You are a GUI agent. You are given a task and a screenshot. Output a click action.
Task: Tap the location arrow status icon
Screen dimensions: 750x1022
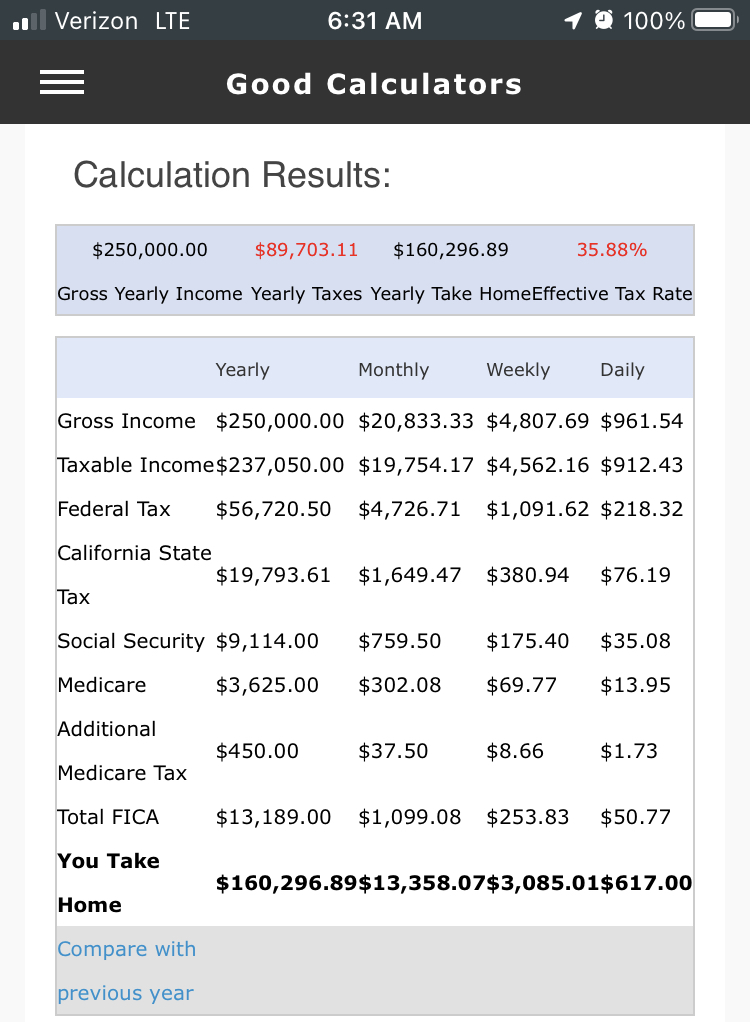pos(572,20)
